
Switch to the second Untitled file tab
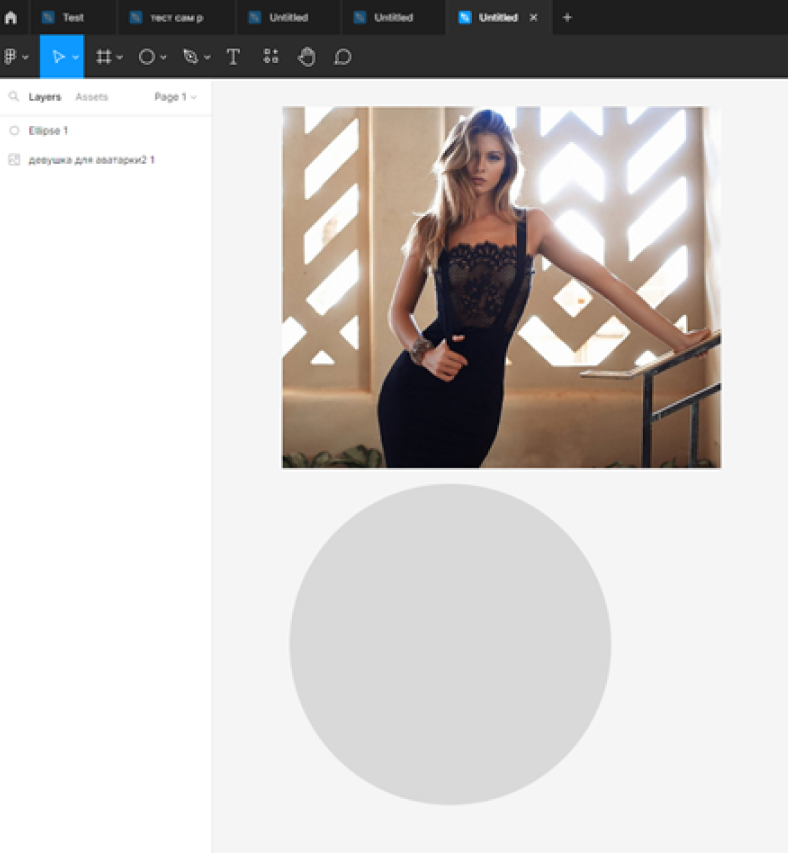(393, 17)
